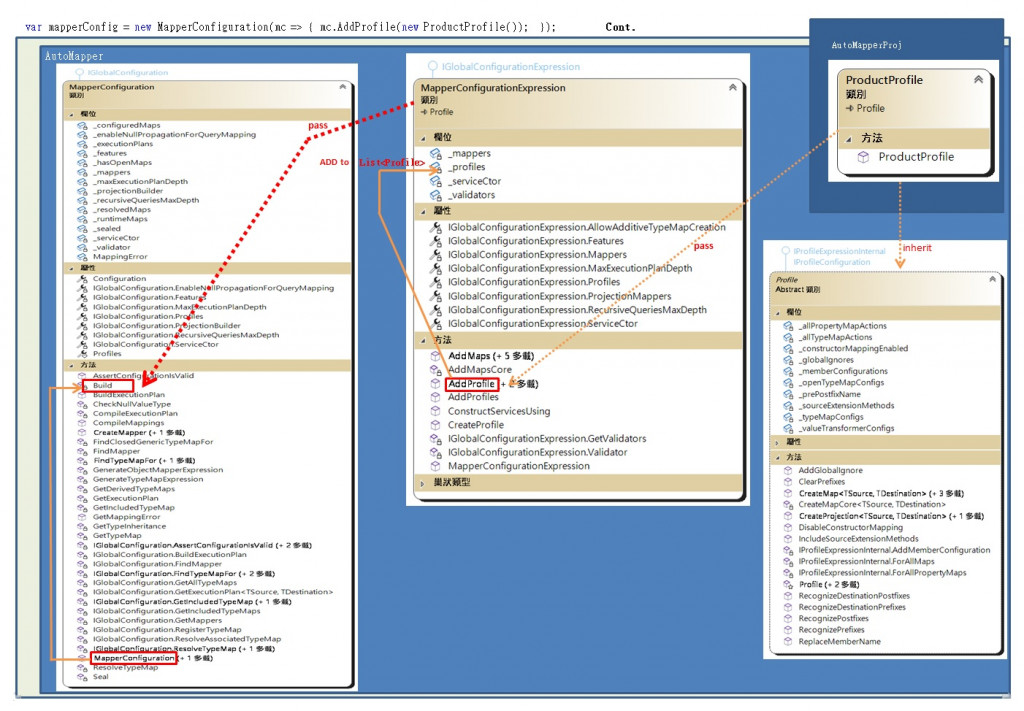The image size is (1024, 711).
Task: Collapse the abstract Profile class box chevron
Action: coord(993,279)
